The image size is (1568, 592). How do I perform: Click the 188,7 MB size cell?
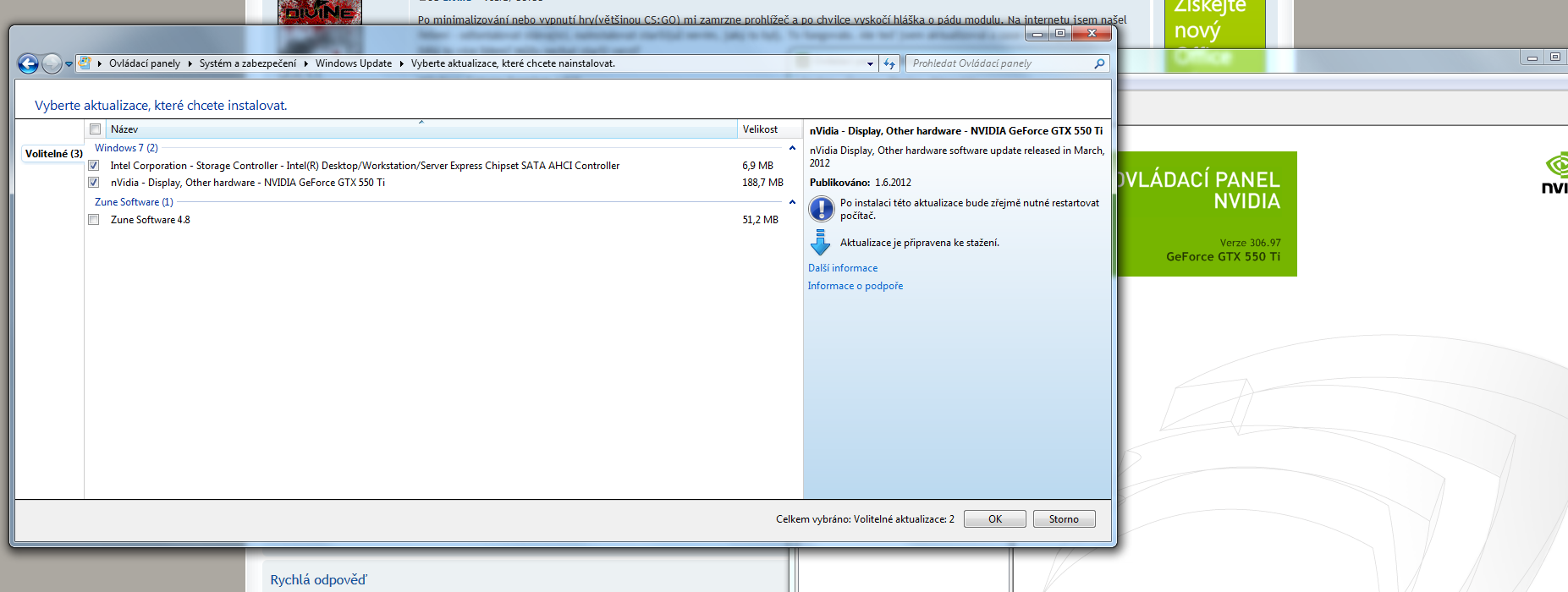pos(762,183)
